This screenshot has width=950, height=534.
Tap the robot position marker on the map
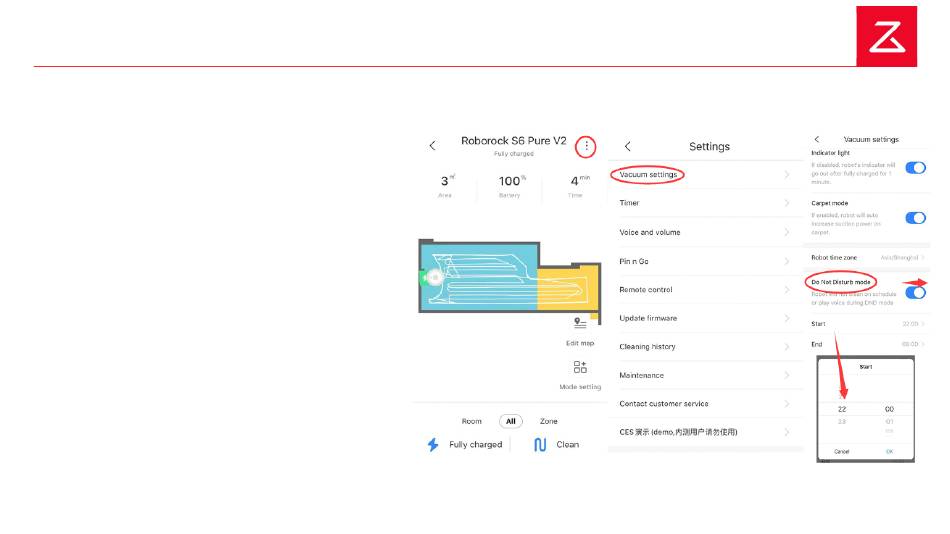tap(433, 278)
